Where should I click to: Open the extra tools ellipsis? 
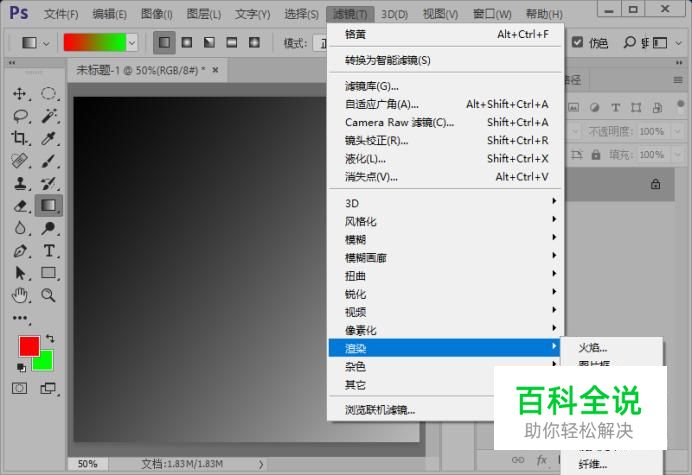20,318
